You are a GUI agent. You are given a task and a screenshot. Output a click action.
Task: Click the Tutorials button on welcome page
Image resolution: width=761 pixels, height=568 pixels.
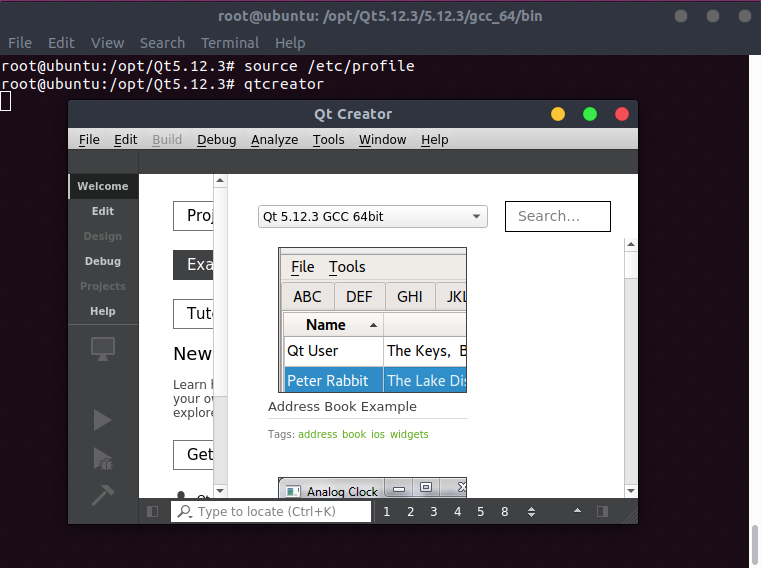pyautogui.click(x=193, y=314)
